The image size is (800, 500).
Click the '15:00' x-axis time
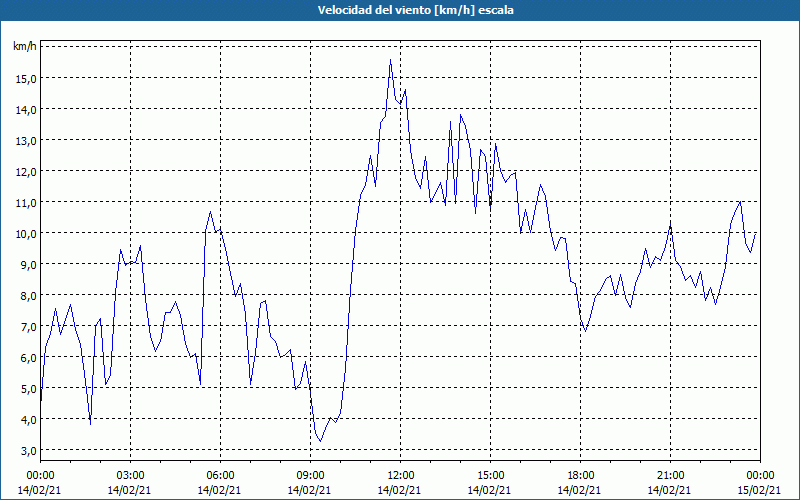pyautogui.click(x=490, y=476)
